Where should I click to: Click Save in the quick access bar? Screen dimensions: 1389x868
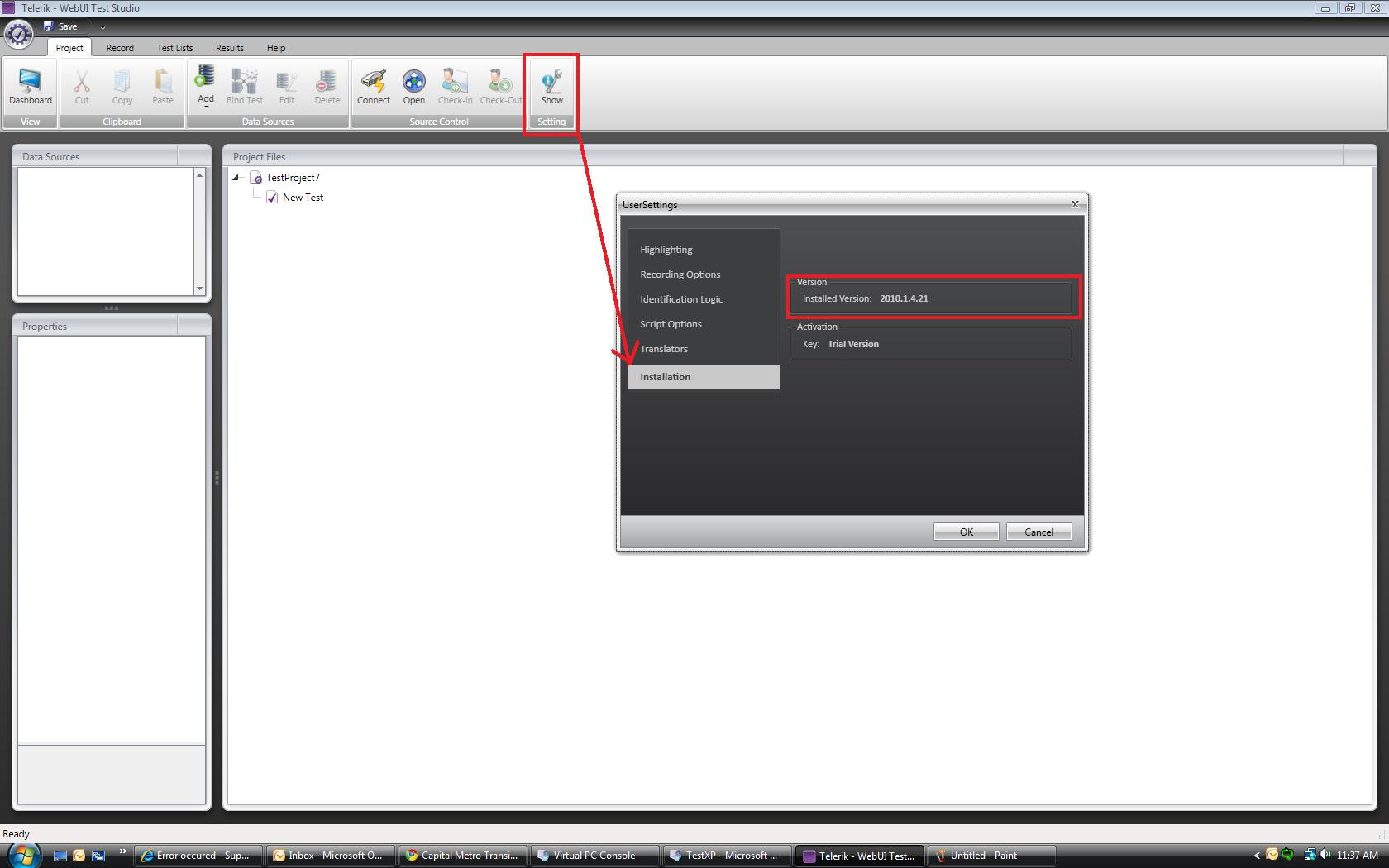60,26
